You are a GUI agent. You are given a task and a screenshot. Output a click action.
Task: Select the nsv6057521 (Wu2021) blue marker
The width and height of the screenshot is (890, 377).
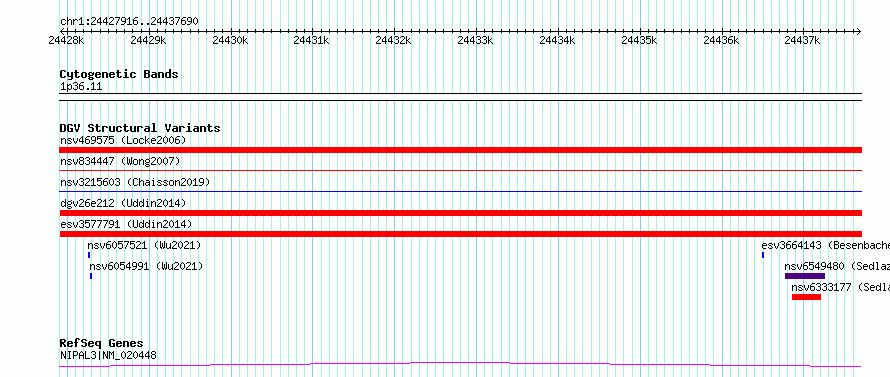(x=89, y=255)
